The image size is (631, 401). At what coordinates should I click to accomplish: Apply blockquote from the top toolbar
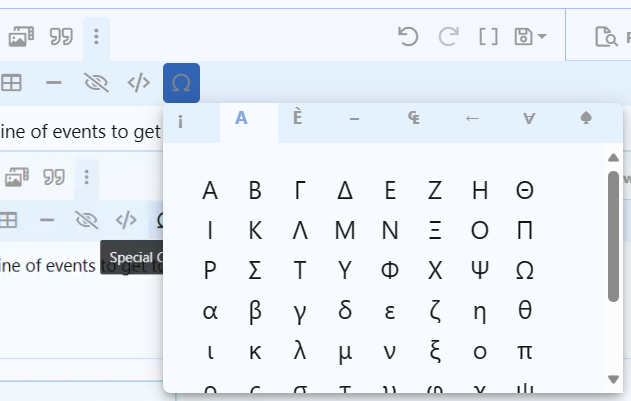pos(62,37)
